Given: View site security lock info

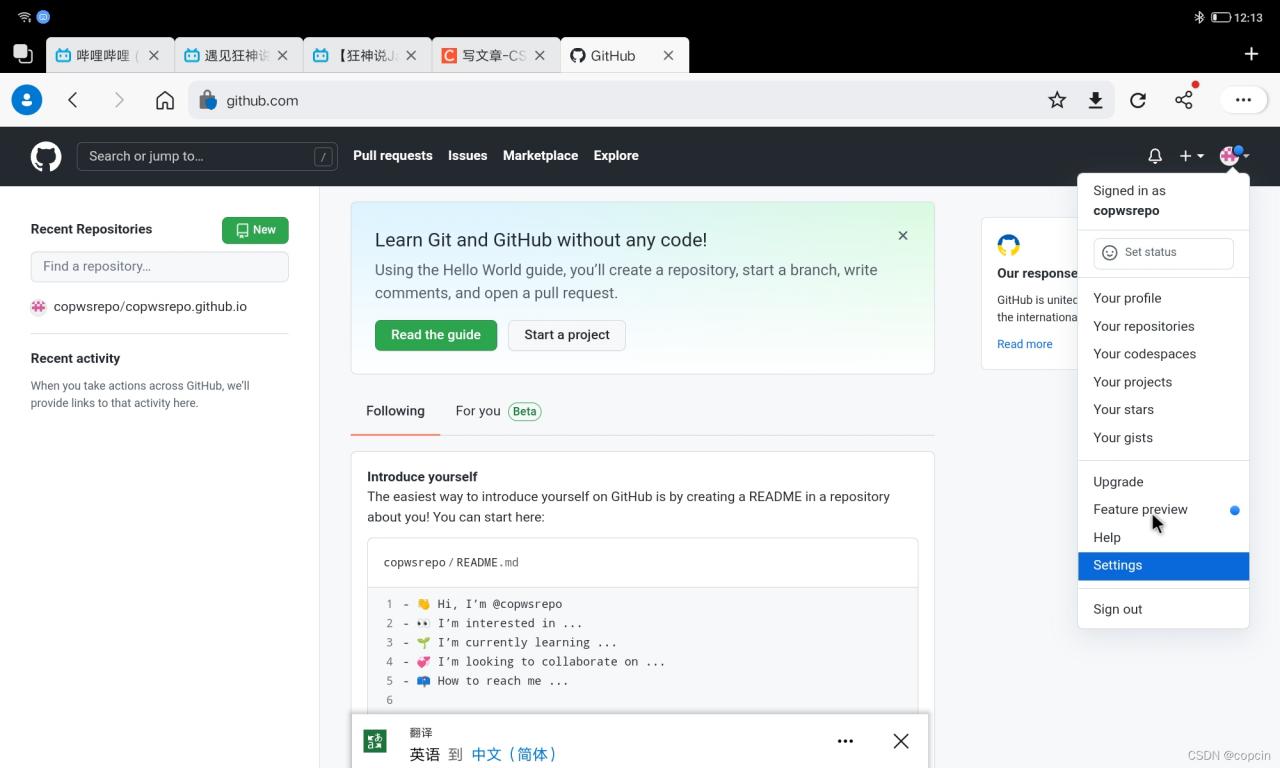Looking at the screenshot, I should pyautogui.click(x=207, y=100).
